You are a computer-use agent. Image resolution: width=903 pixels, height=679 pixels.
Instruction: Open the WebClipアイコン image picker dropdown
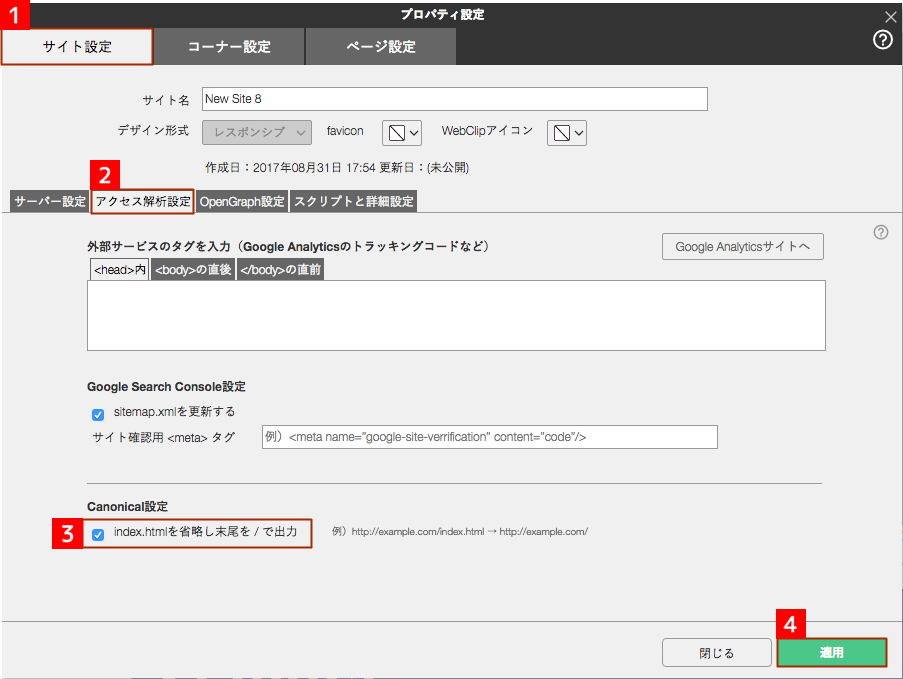[567, 133]
